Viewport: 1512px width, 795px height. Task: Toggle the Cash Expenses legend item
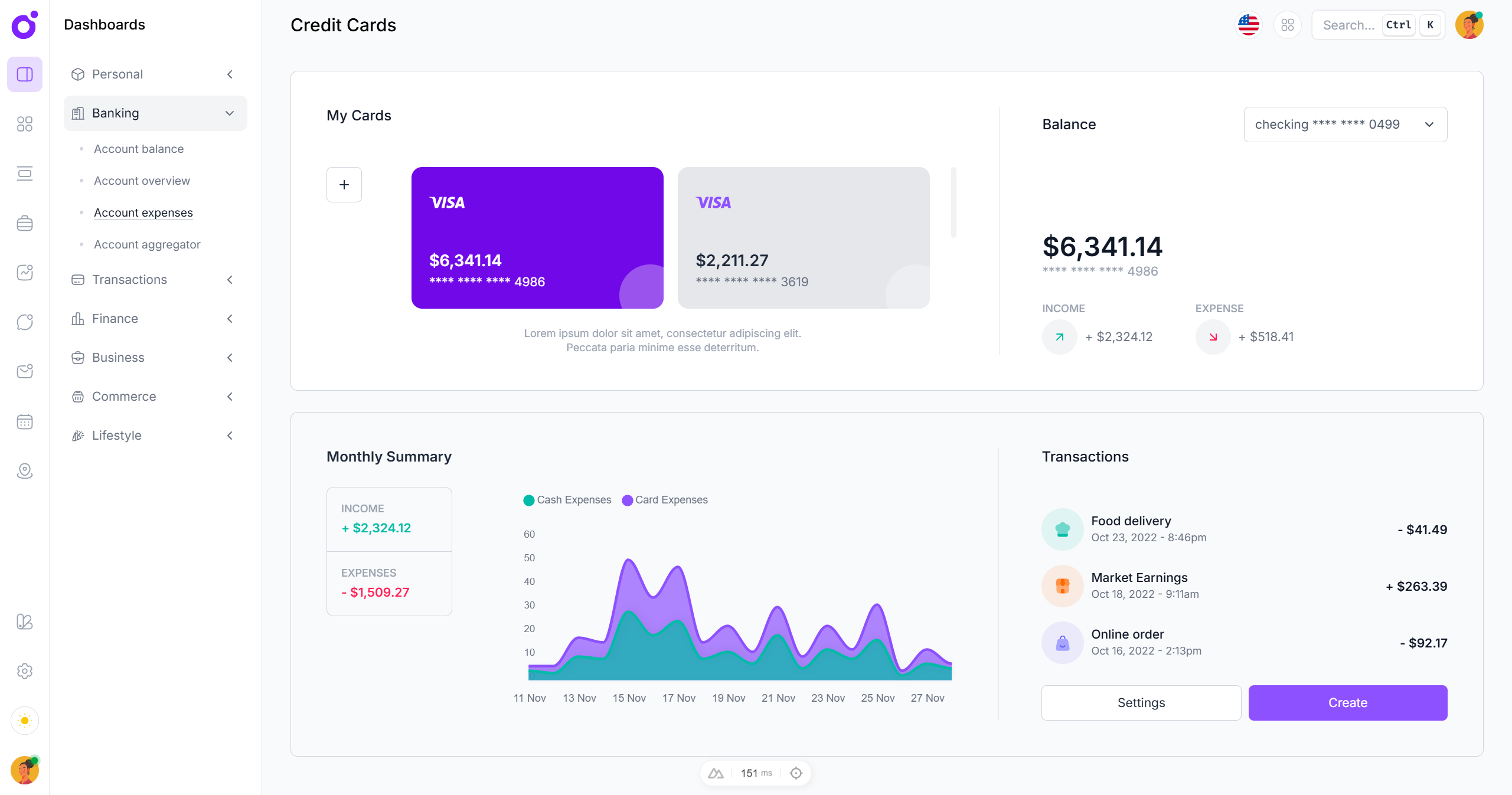(x=567, y=500)
